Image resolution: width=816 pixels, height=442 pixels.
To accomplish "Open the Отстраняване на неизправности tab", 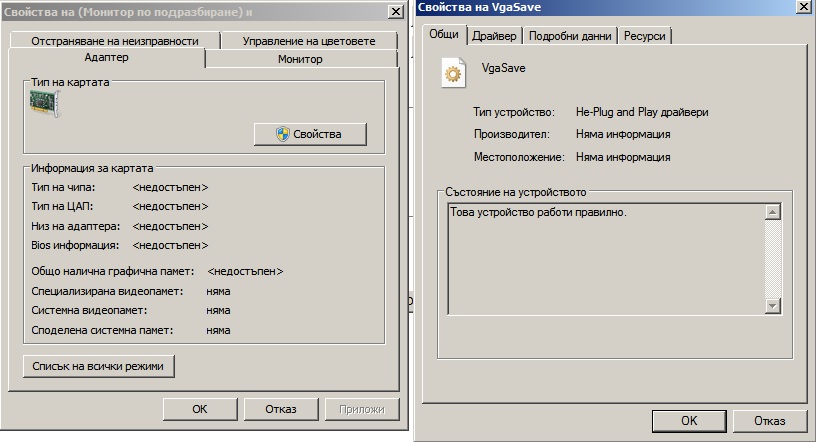I will 114,41.
